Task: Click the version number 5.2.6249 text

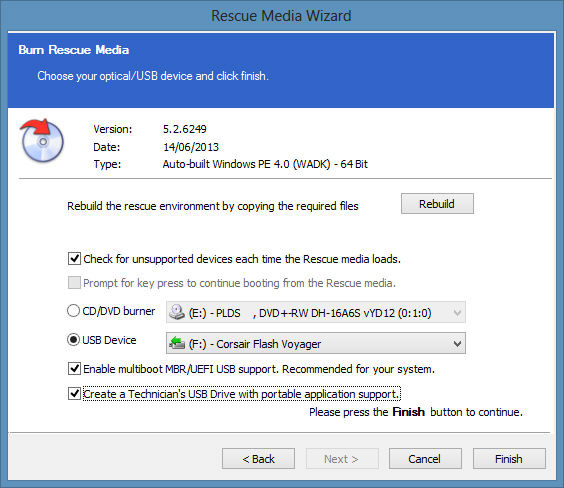Action: (x=185, y=129)
